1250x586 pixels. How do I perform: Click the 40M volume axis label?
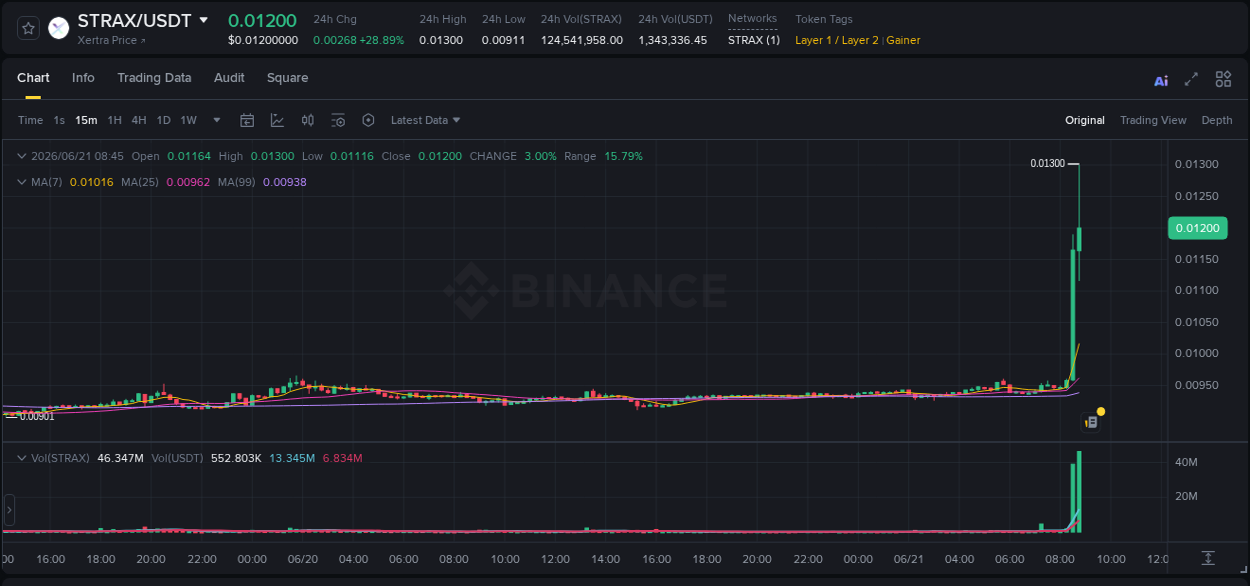tap(1187, 463)
